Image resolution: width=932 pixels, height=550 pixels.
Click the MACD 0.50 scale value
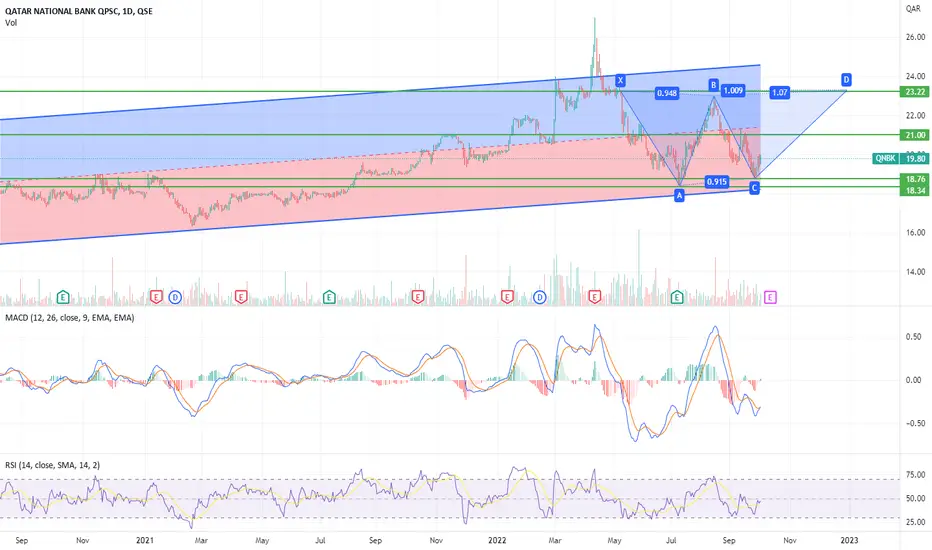(914, 337)
